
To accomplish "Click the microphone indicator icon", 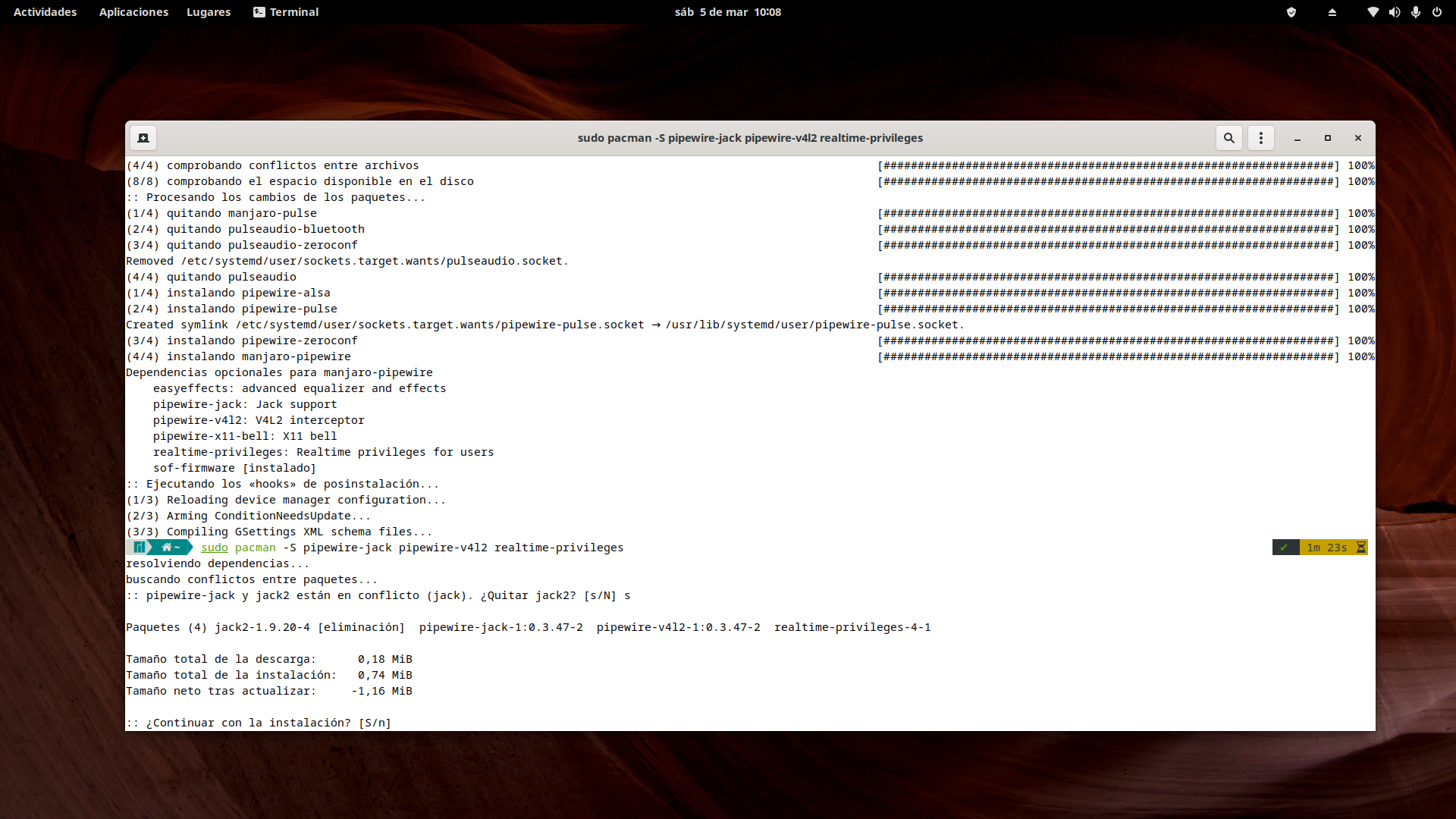I will click(1415, 12).
